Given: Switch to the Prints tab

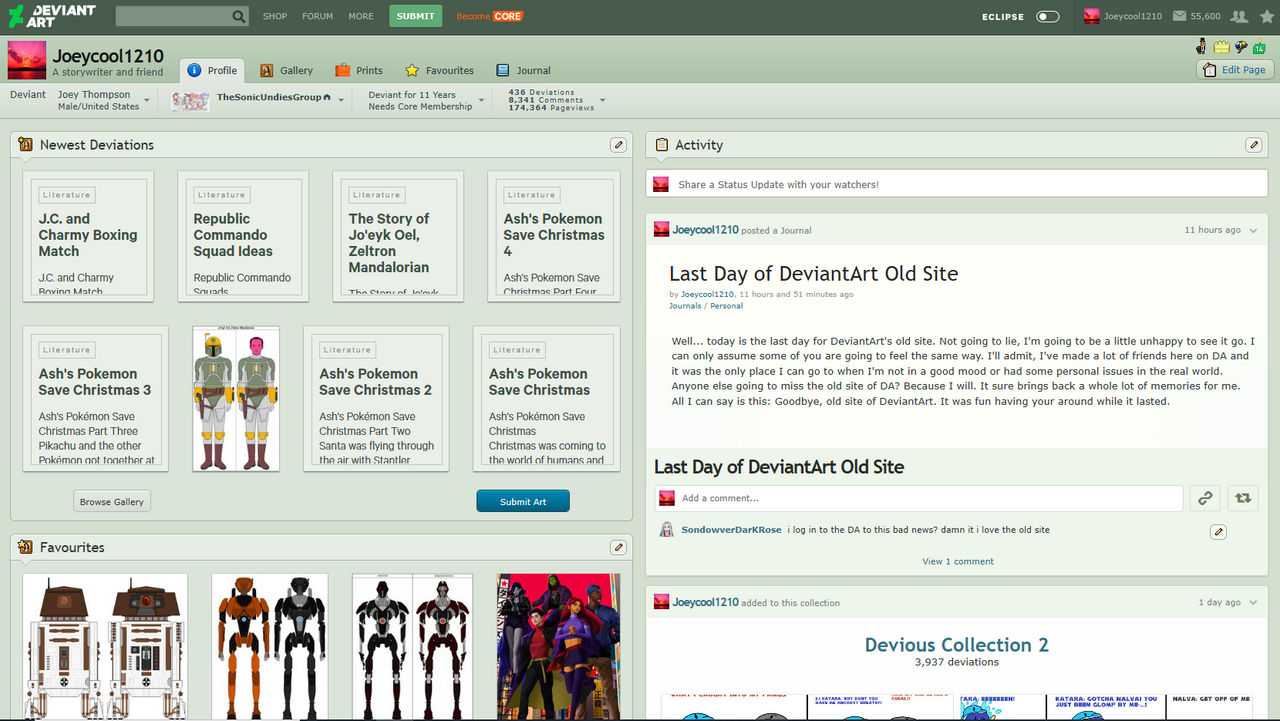Looking at the screenshot, I should tap(359, 70).
